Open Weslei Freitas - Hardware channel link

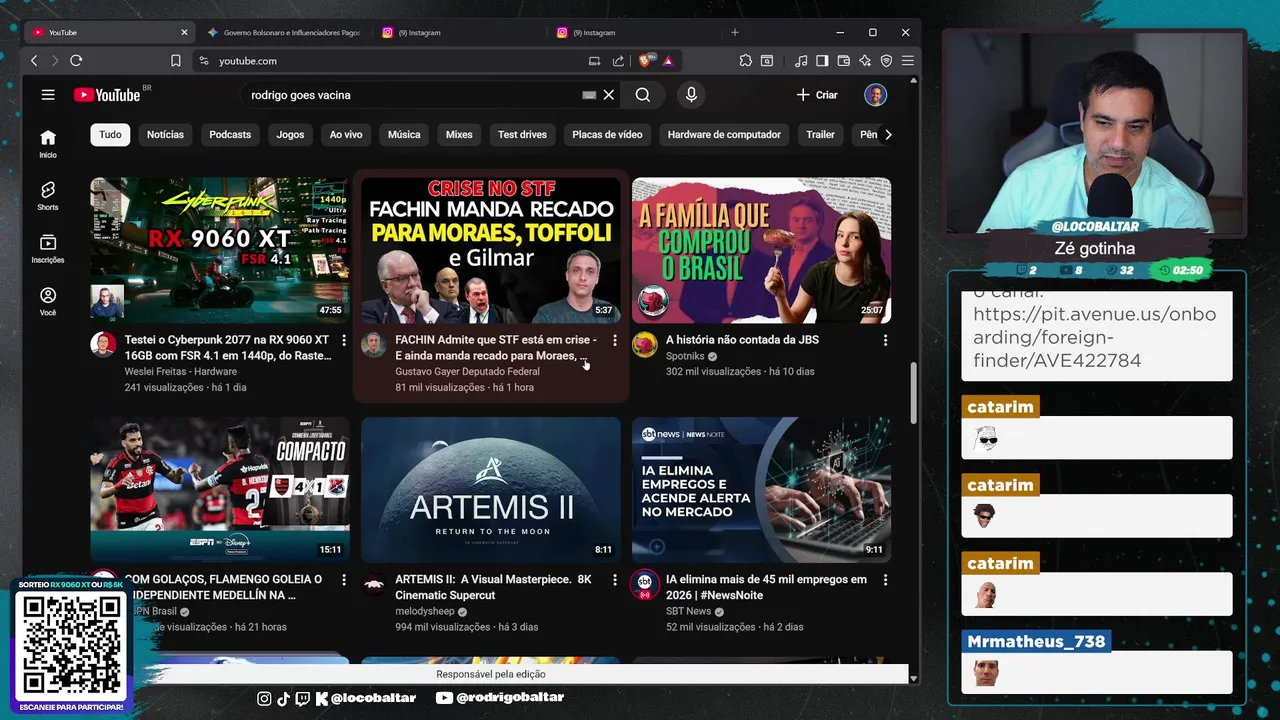(180, 371)
